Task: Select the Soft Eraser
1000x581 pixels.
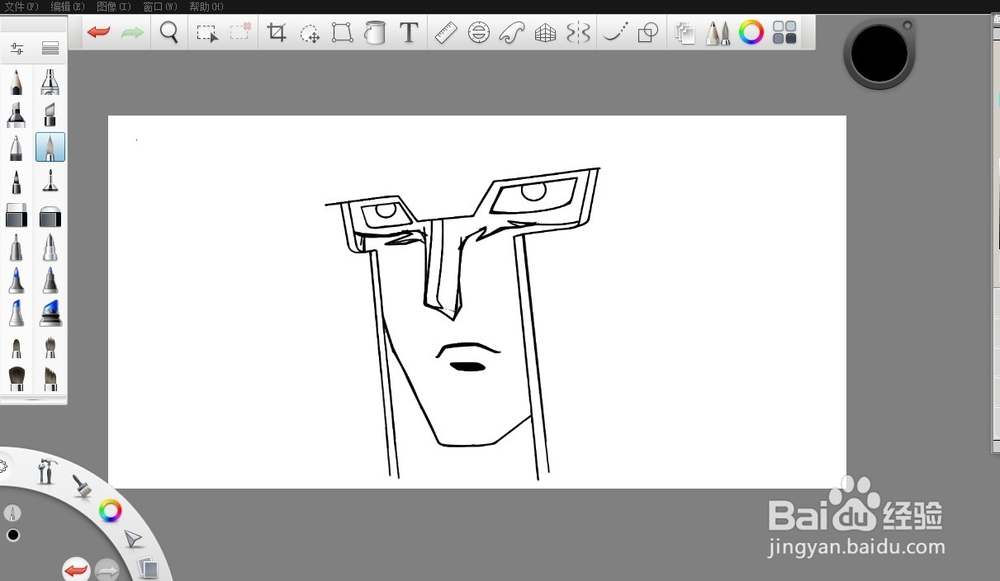Action: coord(50,216)
